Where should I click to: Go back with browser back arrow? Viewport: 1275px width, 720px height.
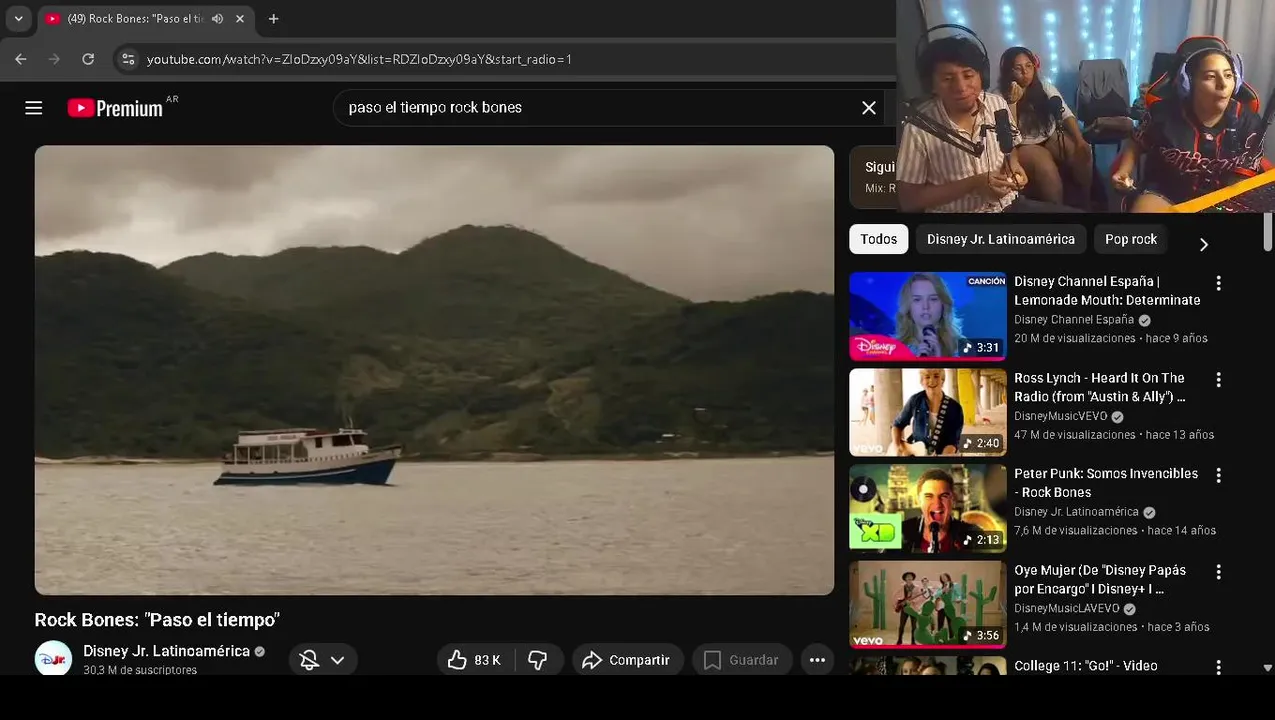tap(21, 59)
